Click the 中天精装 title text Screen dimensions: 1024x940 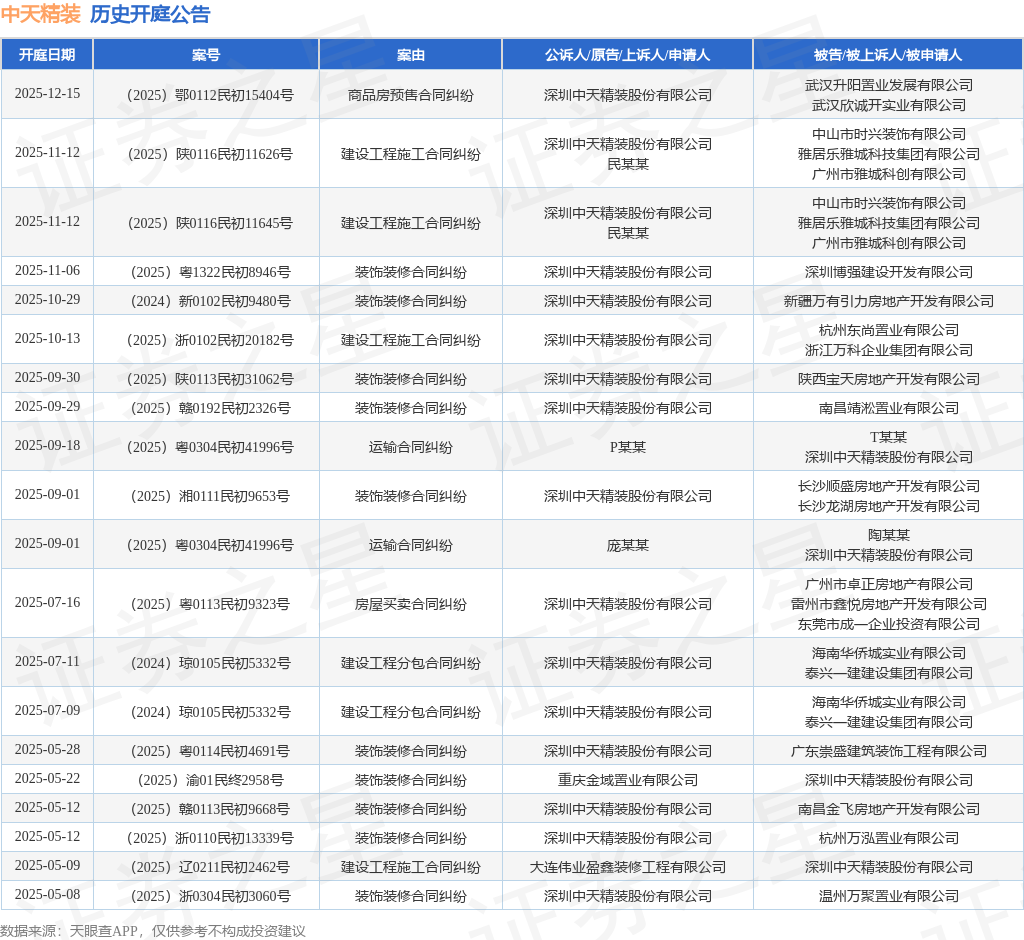click(40, 14)
